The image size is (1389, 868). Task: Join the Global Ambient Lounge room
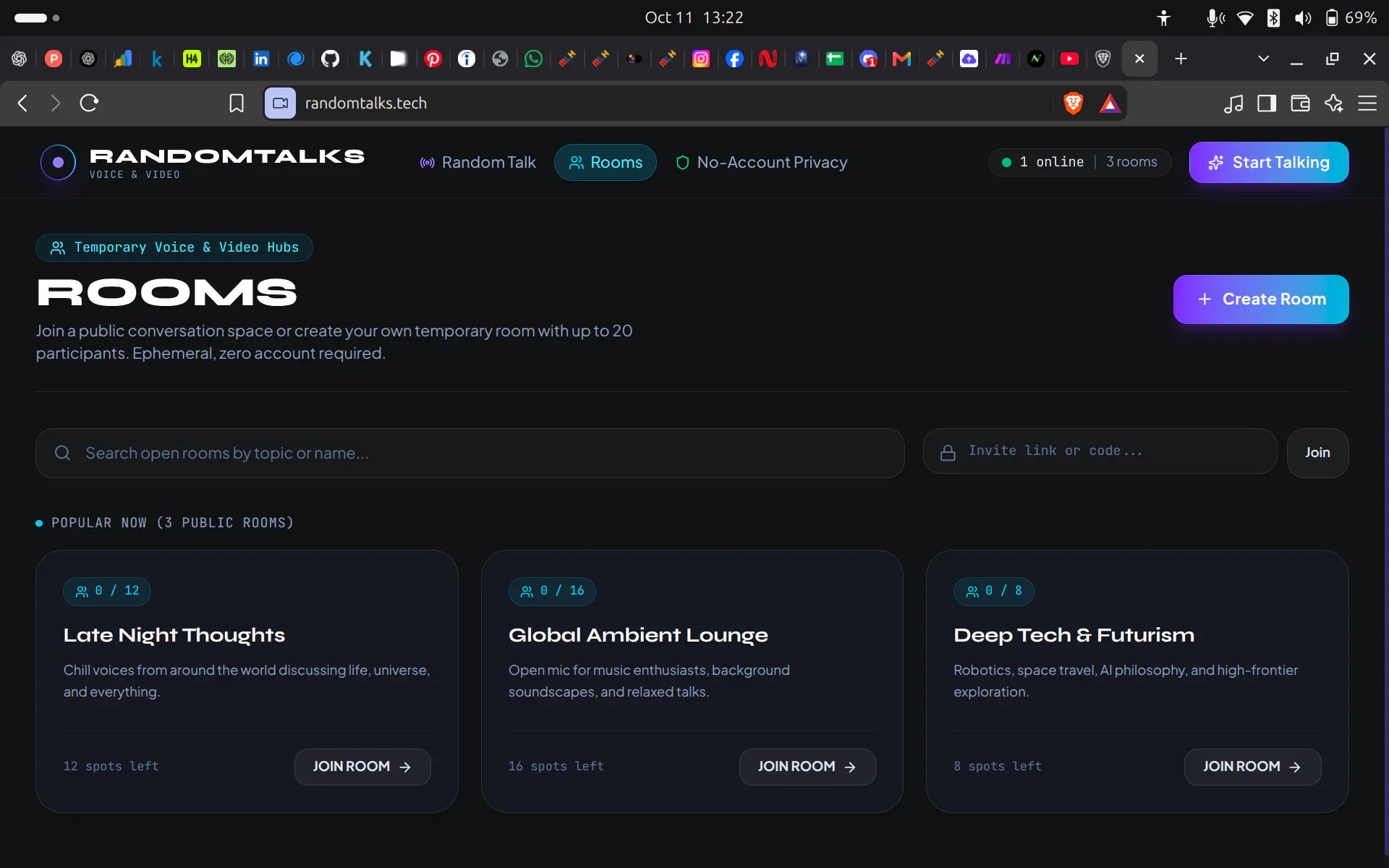pyautogui.click(x=807, y=767)
